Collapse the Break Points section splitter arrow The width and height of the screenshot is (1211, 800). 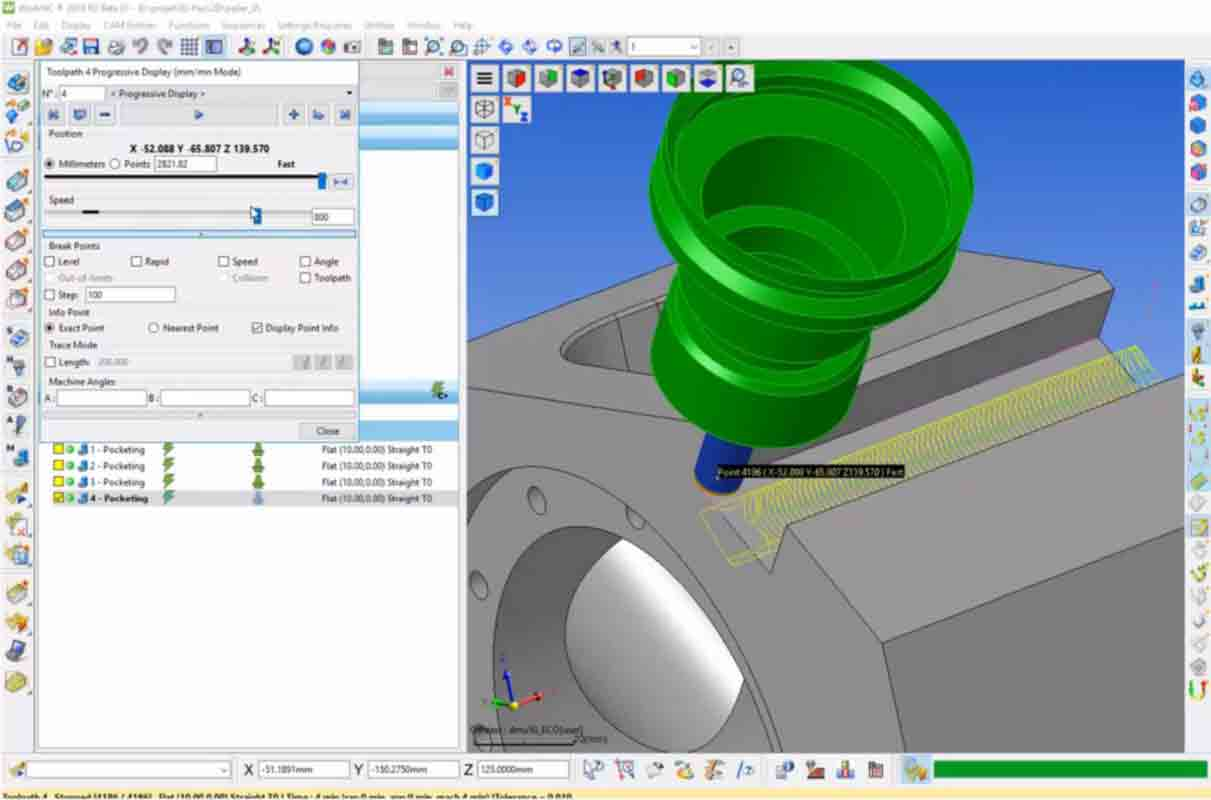pyautogui.click(x=200, y=234)
